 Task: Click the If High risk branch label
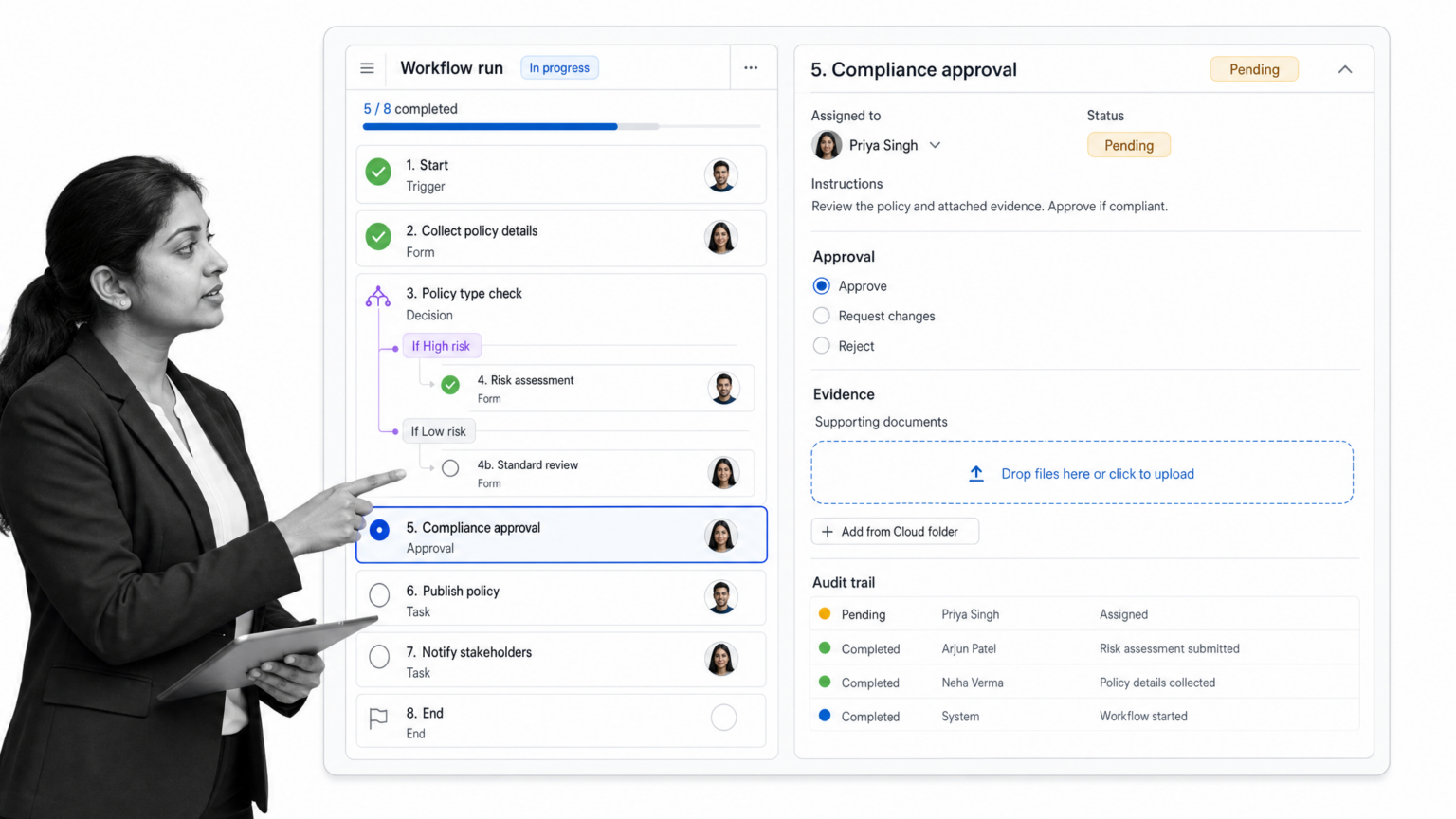coord(442,346)
